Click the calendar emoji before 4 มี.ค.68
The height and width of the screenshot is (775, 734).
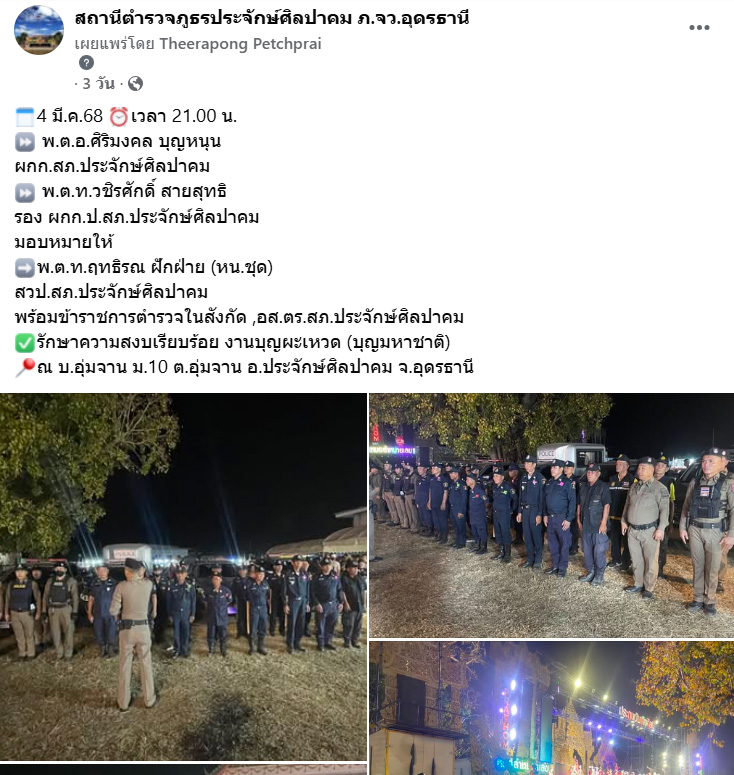25,117
